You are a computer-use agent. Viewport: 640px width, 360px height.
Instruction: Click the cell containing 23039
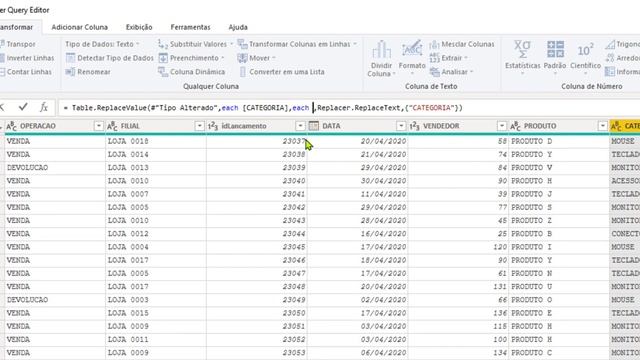pyautogui.click(x=257, y=168)
